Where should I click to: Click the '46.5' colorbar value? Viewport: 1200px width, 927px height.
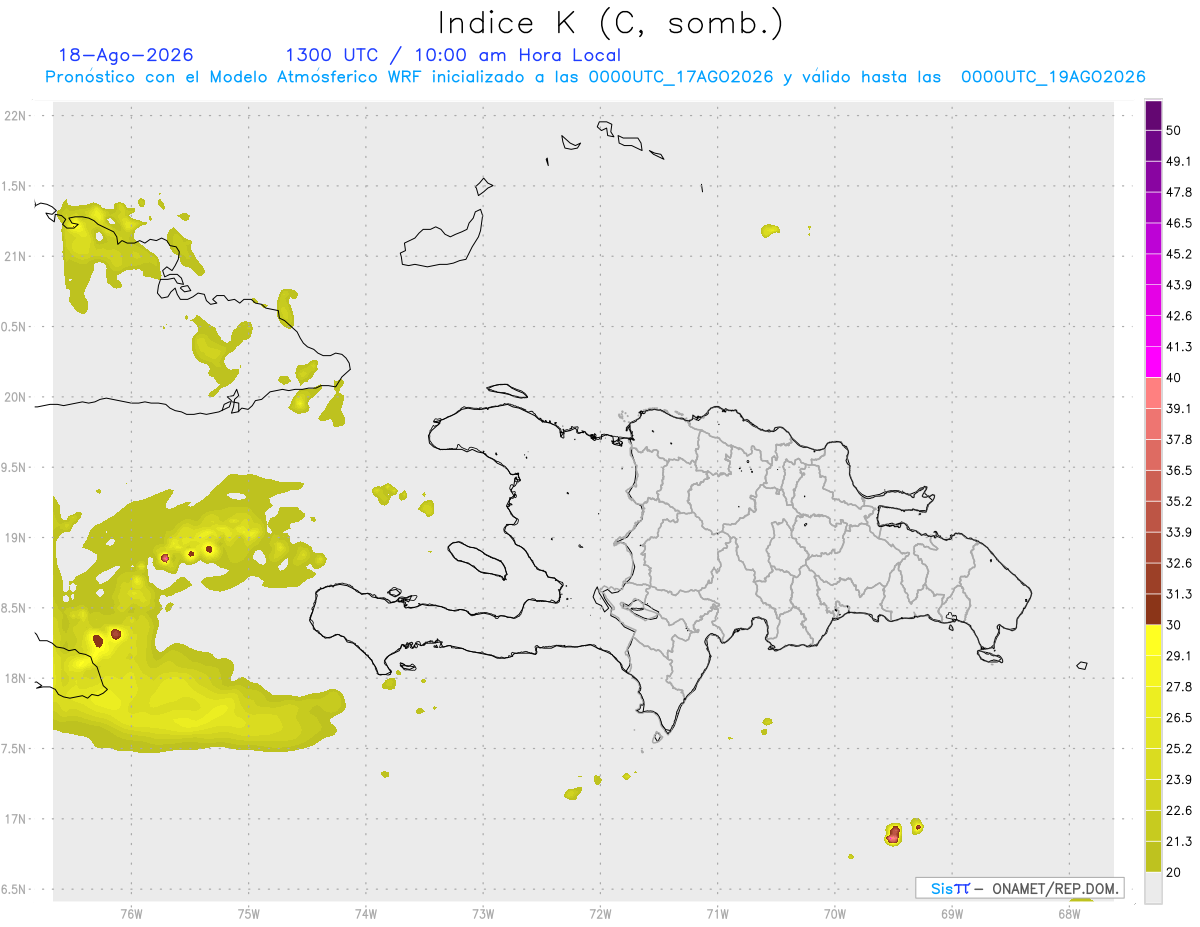click(x=1179, y=223)
